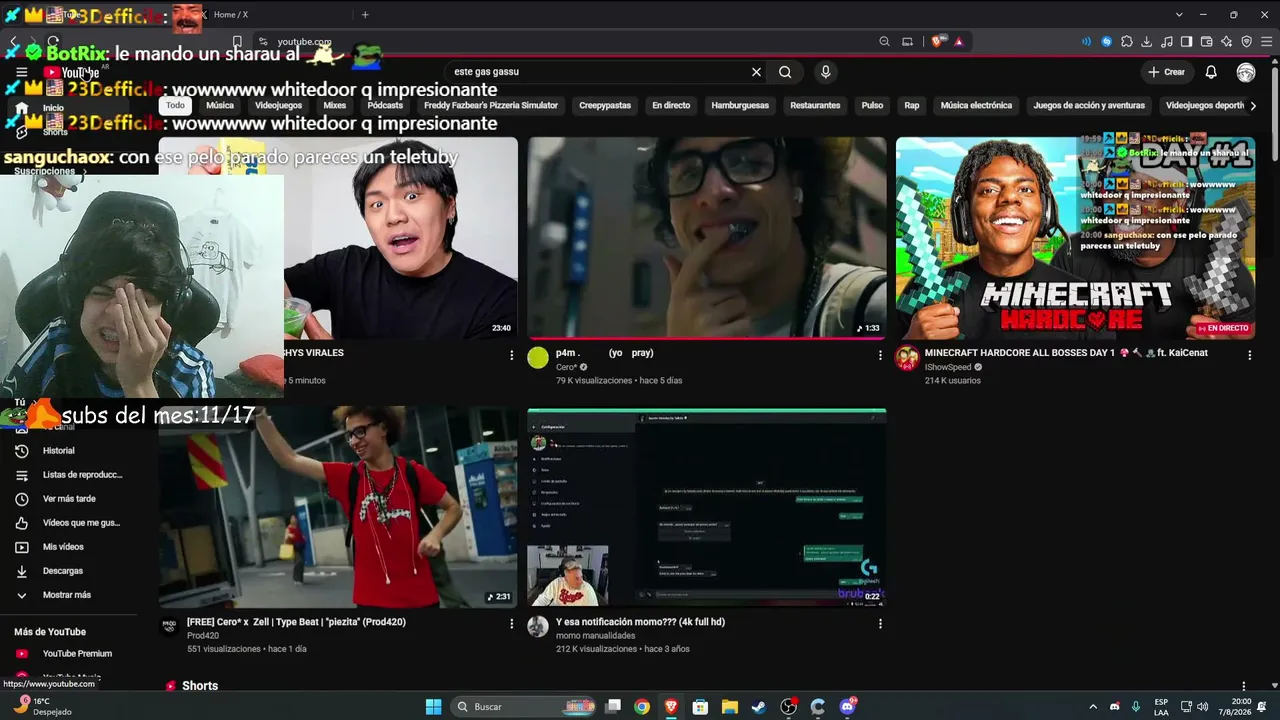Show hidden system tray icons

[x=1094, y=707]
